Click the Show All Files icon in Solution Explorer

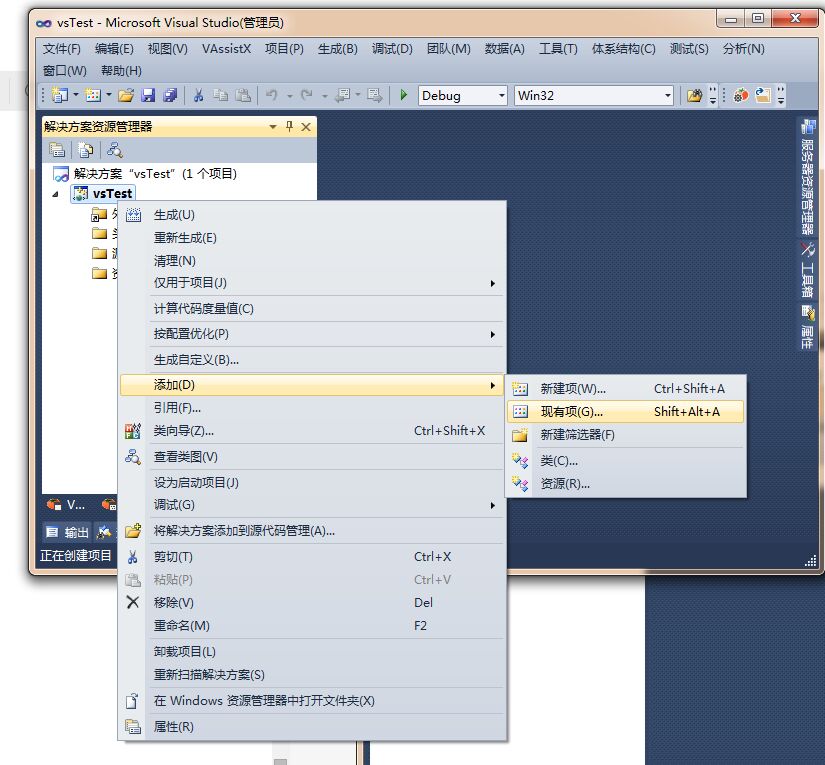pyautogui.click(x=85, y=150)
